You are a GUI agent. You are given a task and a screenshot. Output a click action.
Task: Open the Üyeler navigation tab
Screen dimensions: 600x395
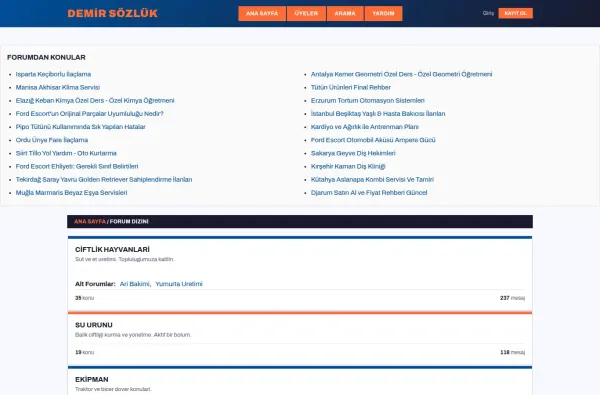(x=306, y=13)
